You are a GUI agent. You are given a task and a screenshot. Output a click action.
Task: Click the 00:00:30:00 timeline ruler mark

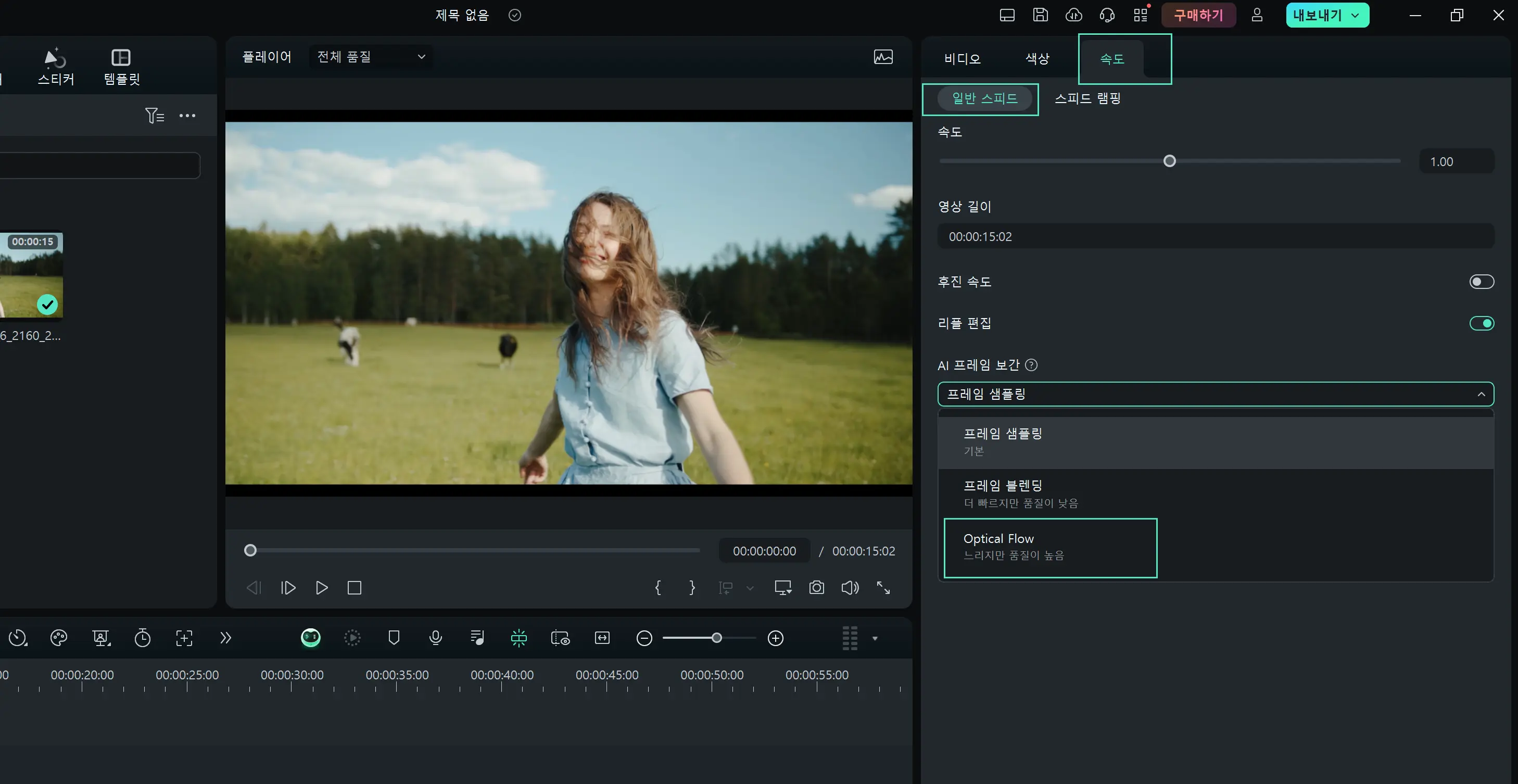292,675
